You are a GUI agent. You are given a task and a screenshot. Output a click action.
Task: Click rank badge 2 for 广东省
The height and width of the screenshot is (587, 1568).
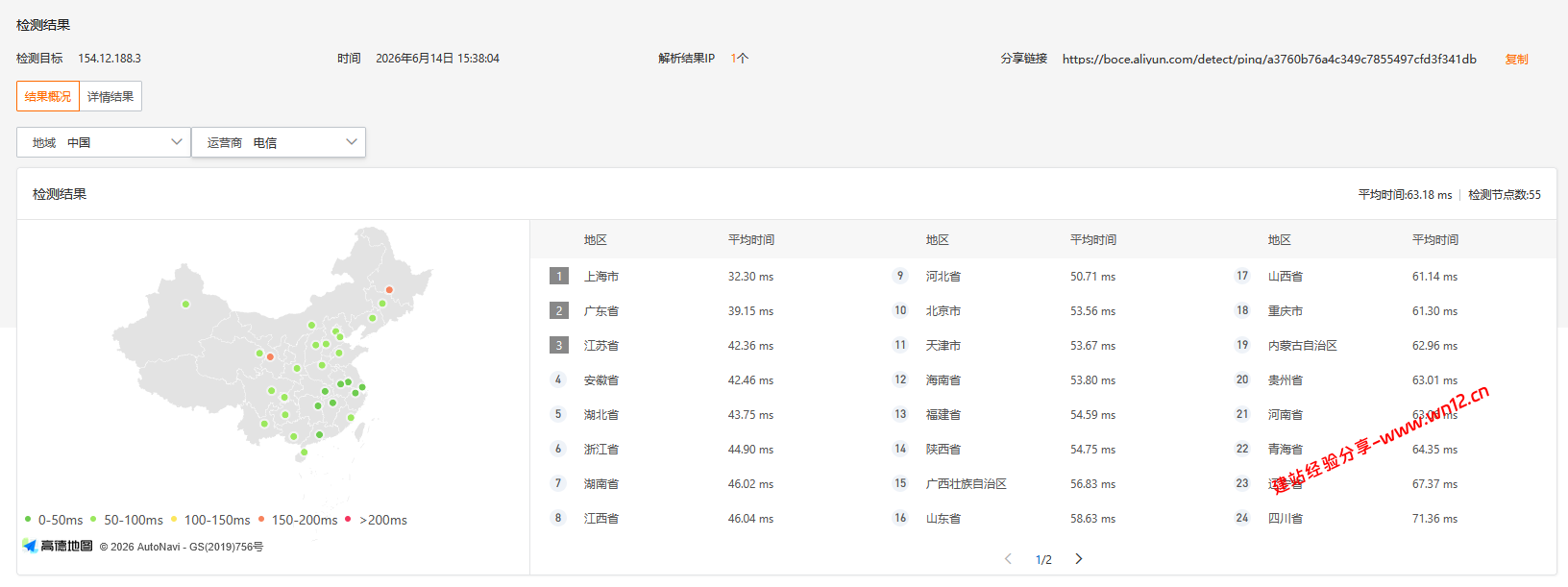pos(559,310)
